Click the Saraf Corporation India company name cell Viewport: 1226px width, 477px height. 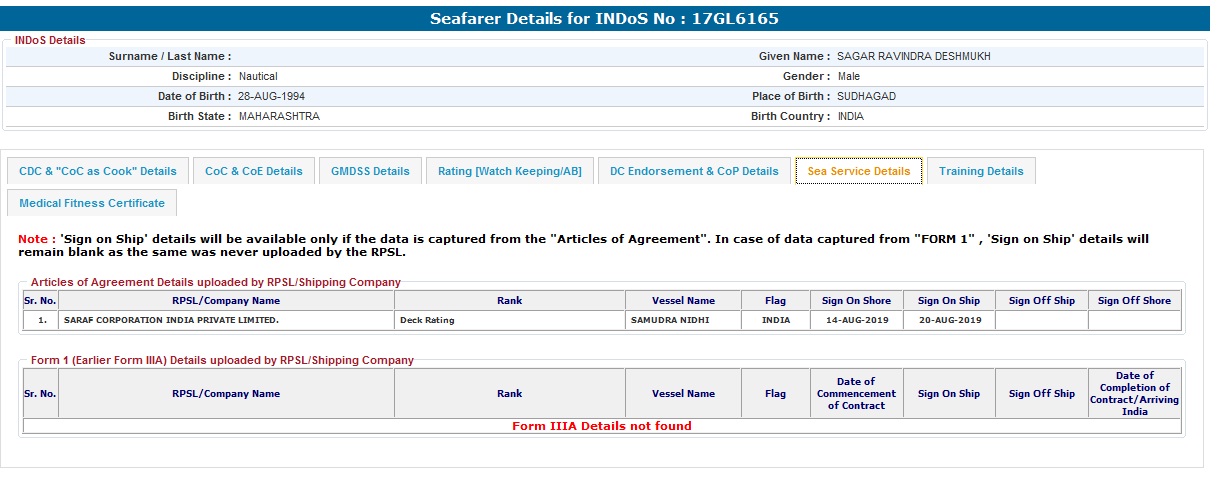coord(171,320)
